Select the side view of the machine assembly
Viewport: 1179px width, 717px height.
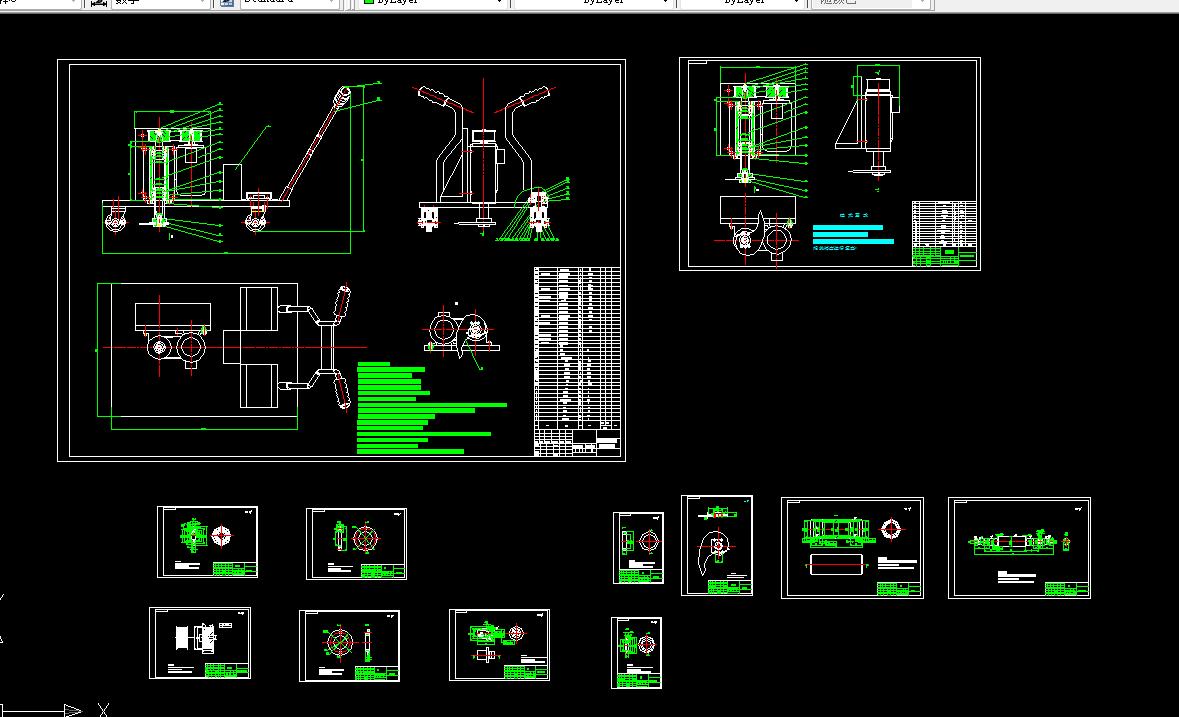coord(241,169)
